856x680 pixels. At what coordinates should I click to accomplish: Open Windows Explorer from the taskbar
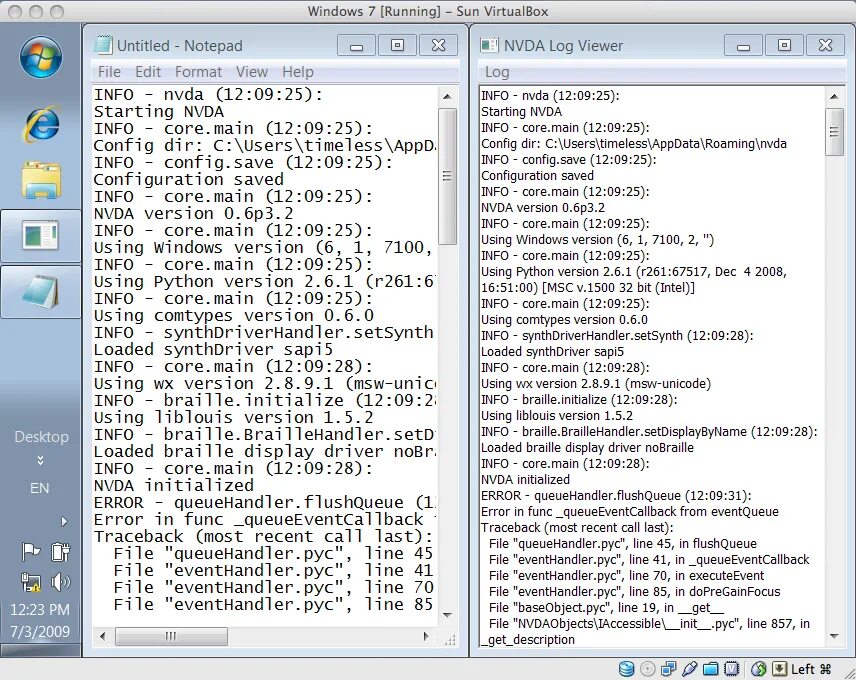point(41,180)
